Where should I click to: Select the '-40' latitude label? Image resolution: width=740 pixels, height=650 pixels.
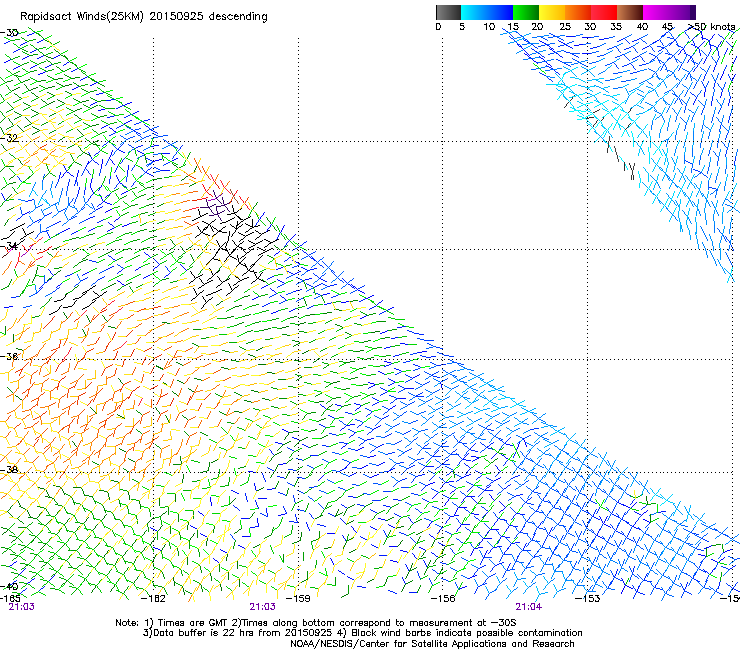[x=9, y=586]
